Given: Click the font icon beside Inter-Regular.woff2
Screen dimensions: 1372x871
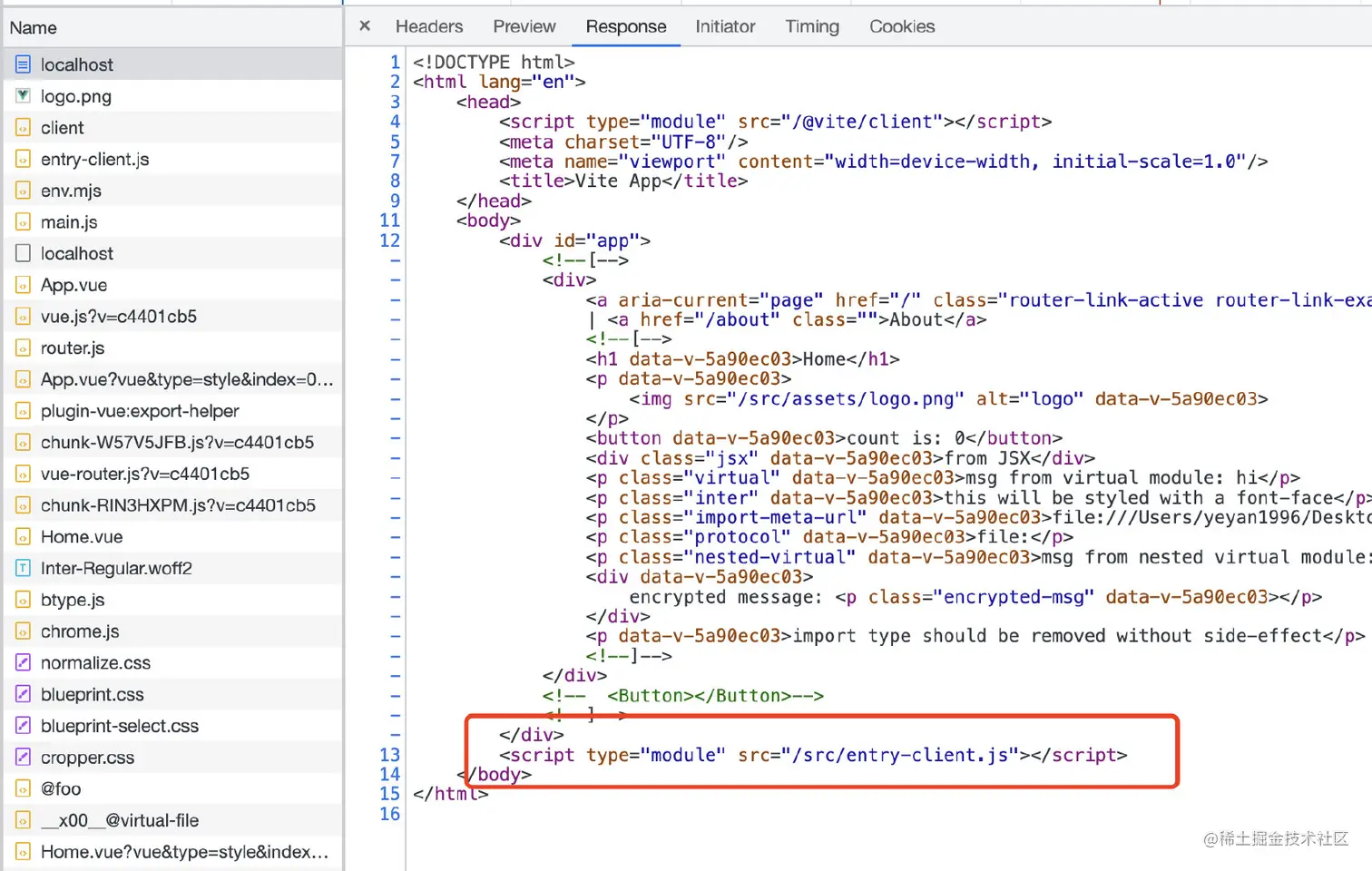Looking at the screenshot, I should (24, 568).
